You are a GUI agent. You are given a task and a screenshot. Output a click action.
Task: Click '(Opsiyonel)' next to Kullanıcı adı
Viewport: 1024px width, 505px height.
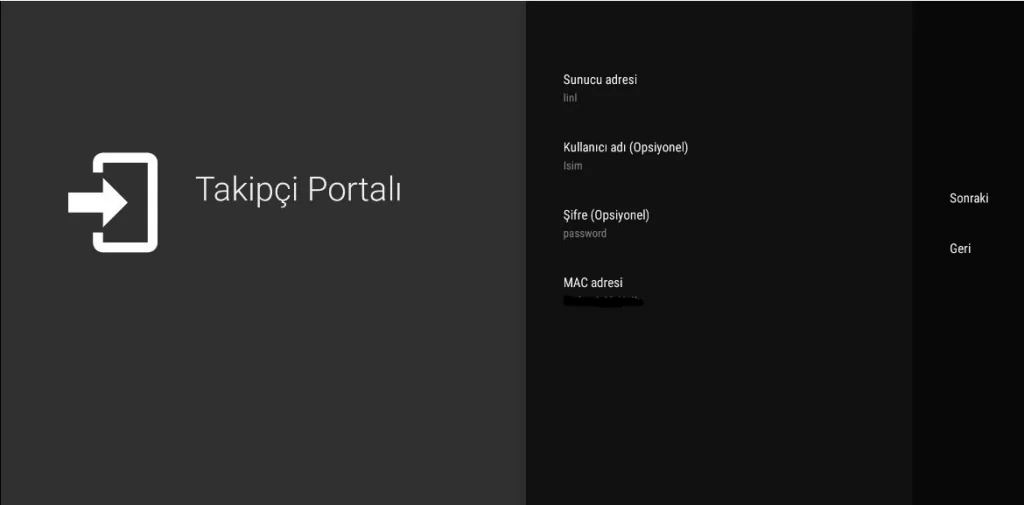[659, 148]
